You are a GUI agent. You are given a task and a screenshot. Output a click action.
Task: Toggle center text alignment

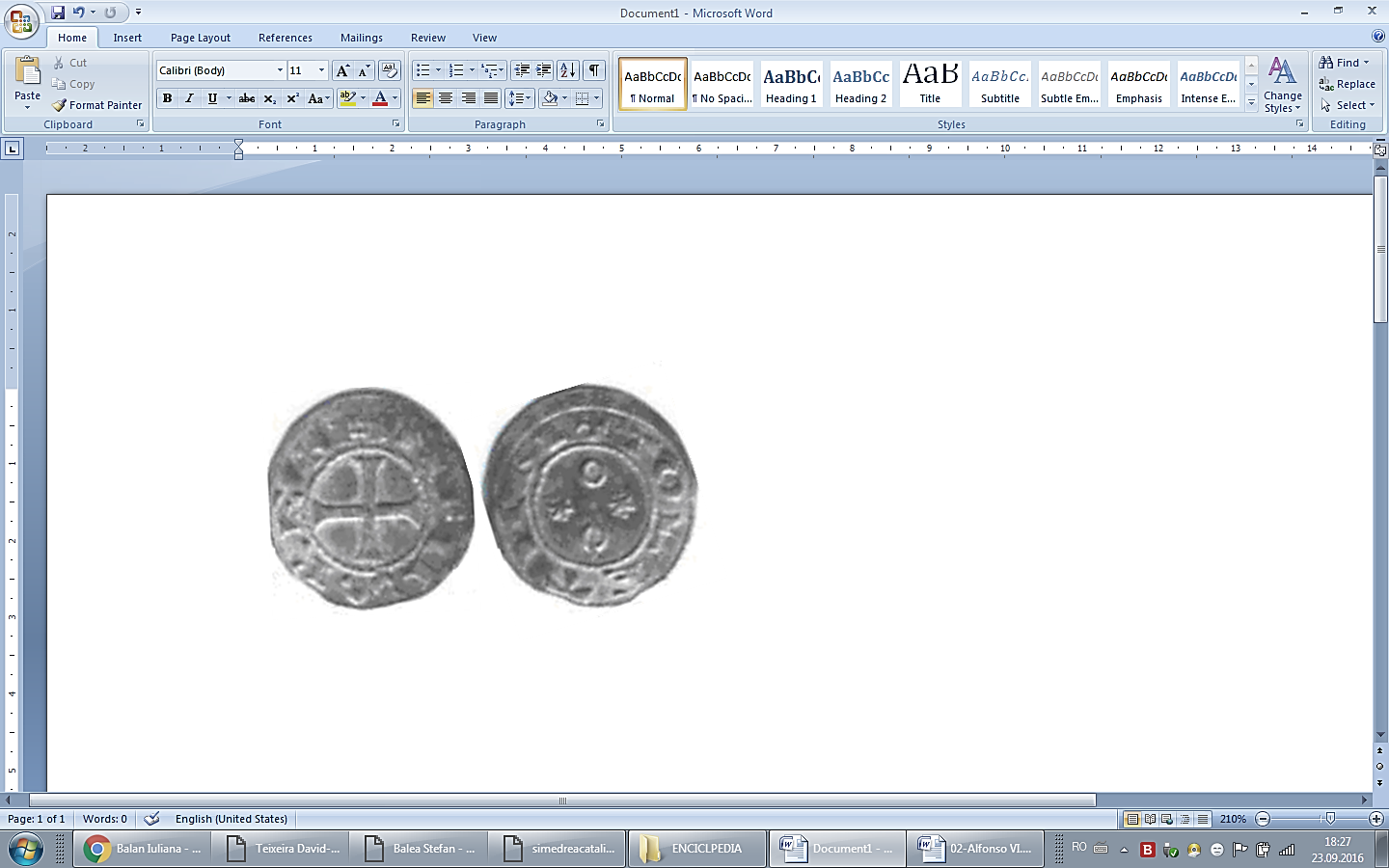[x=446, y=98]
